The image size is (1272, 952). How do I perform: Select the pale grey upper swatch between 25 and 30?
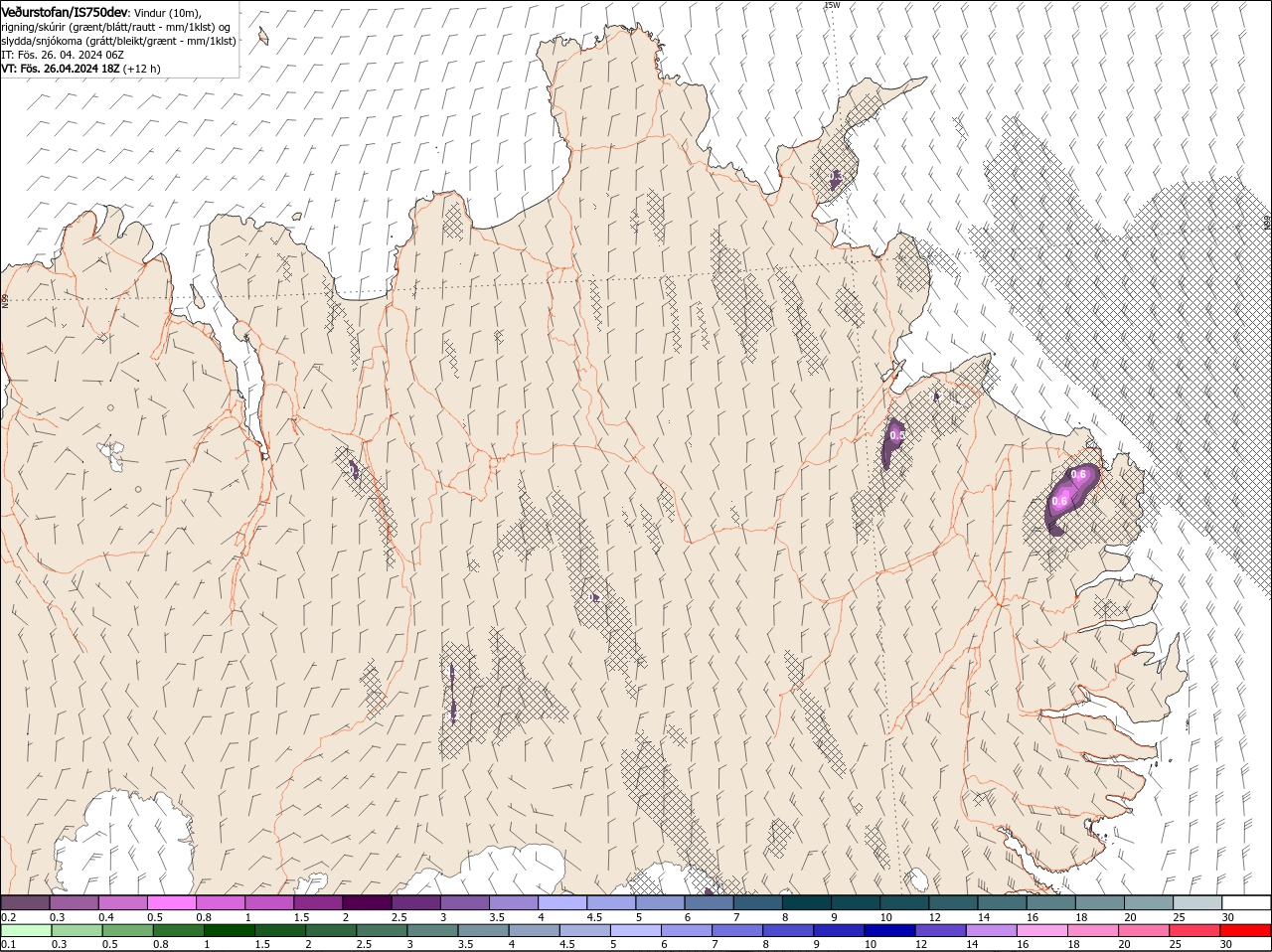point(1197,902)
